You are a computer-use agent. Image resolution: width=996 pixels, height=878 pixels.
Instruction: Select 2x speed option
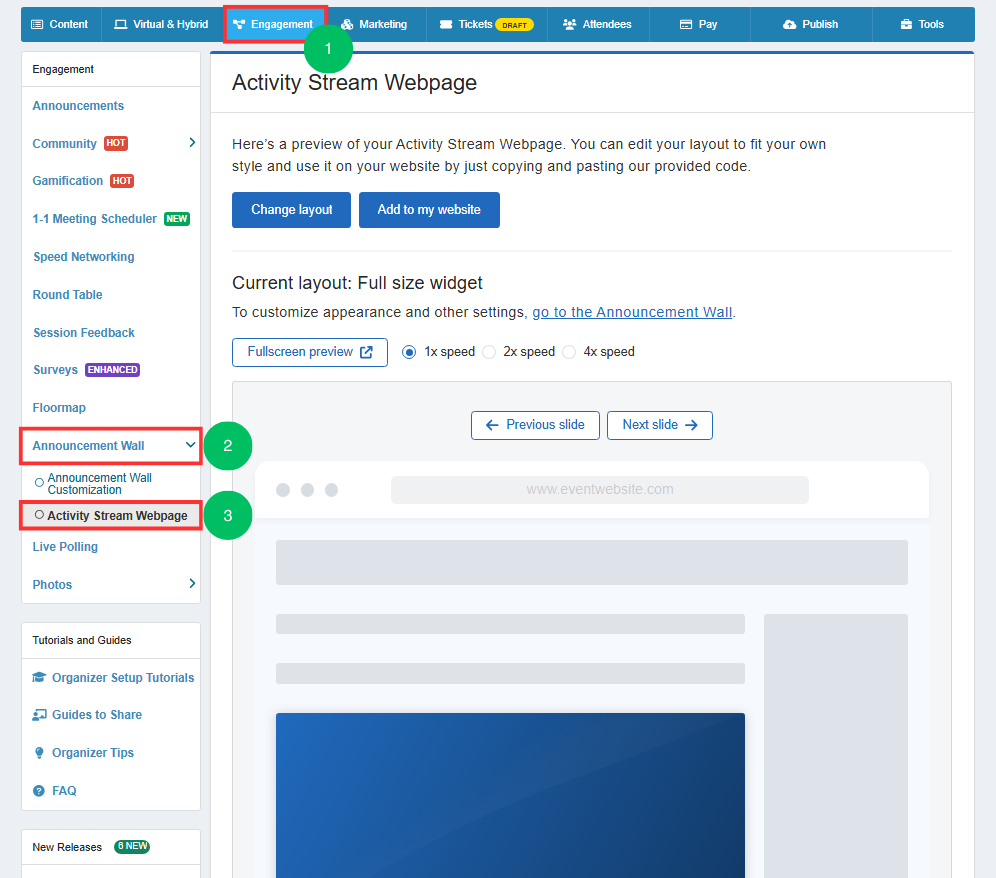click(489, 352)
